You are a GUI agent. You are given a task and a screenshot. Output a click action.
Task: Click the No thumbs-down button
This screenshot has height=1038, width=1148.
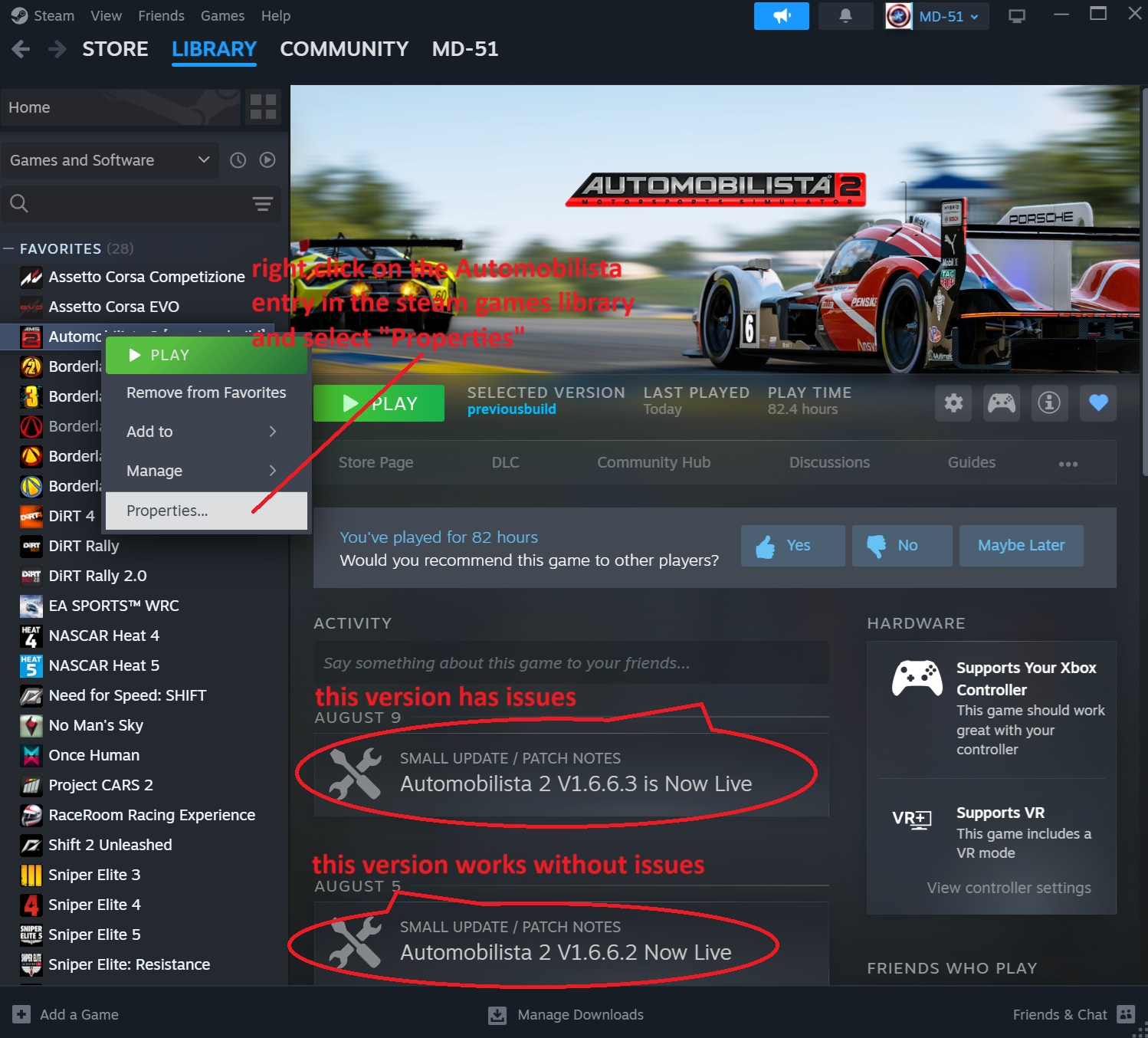902,546
